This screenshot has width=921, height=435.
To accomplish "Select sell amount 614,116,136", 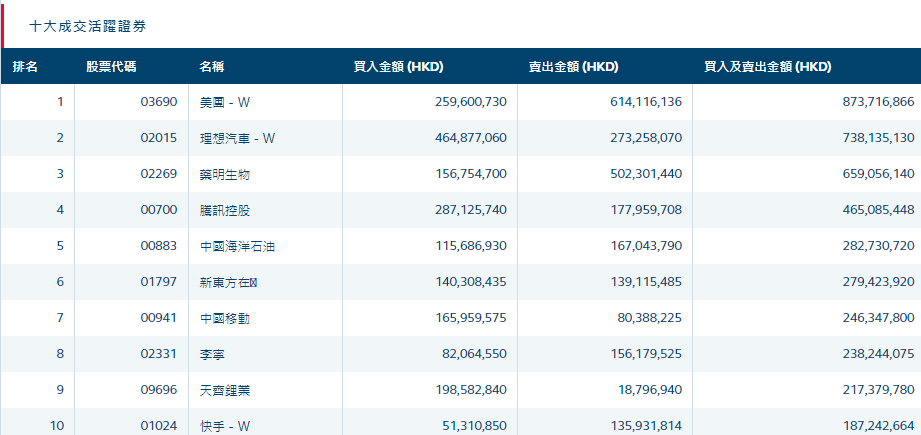I will pyautogui.click(x=646, y=102).
